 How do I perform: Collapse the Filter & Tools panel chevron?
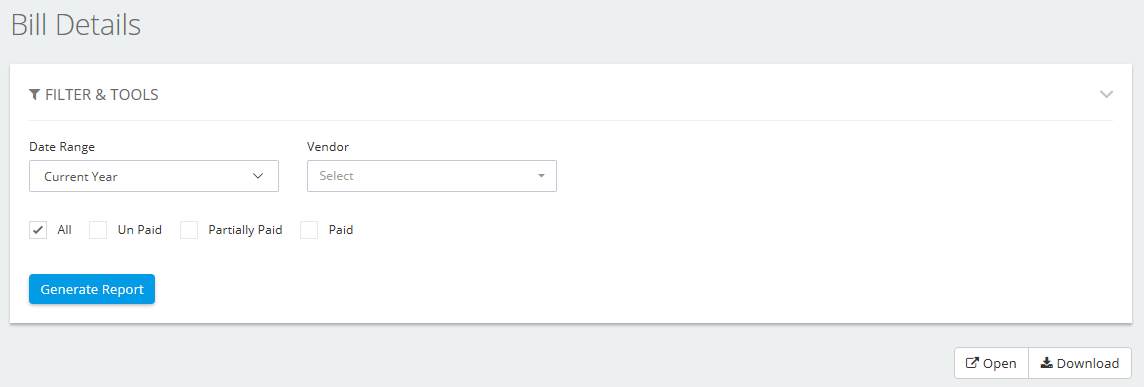click(x=1106, y=94)
